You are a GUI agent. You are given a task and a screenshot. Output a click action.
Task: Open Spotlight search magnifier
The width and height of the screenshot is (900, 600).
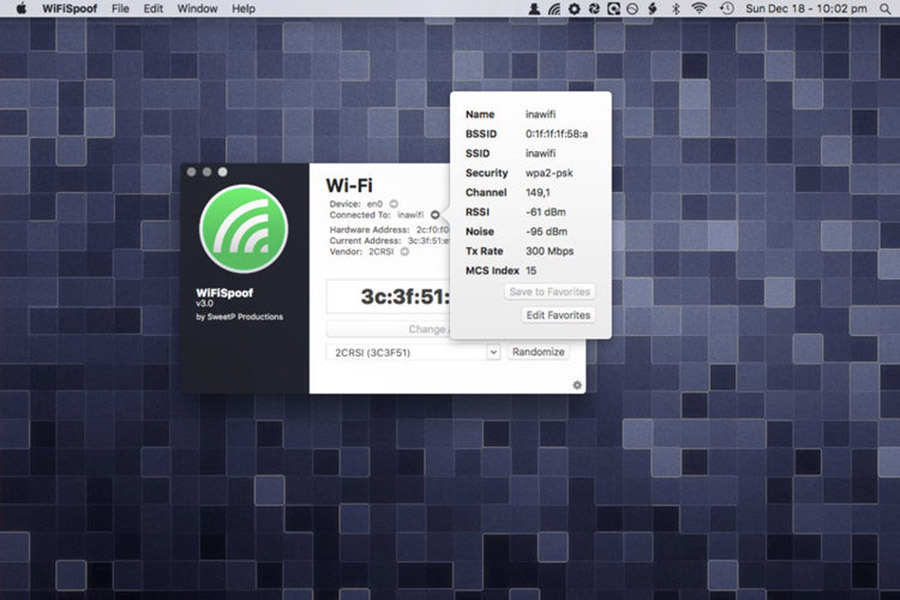pyautogui.click(x=885, y=9)
